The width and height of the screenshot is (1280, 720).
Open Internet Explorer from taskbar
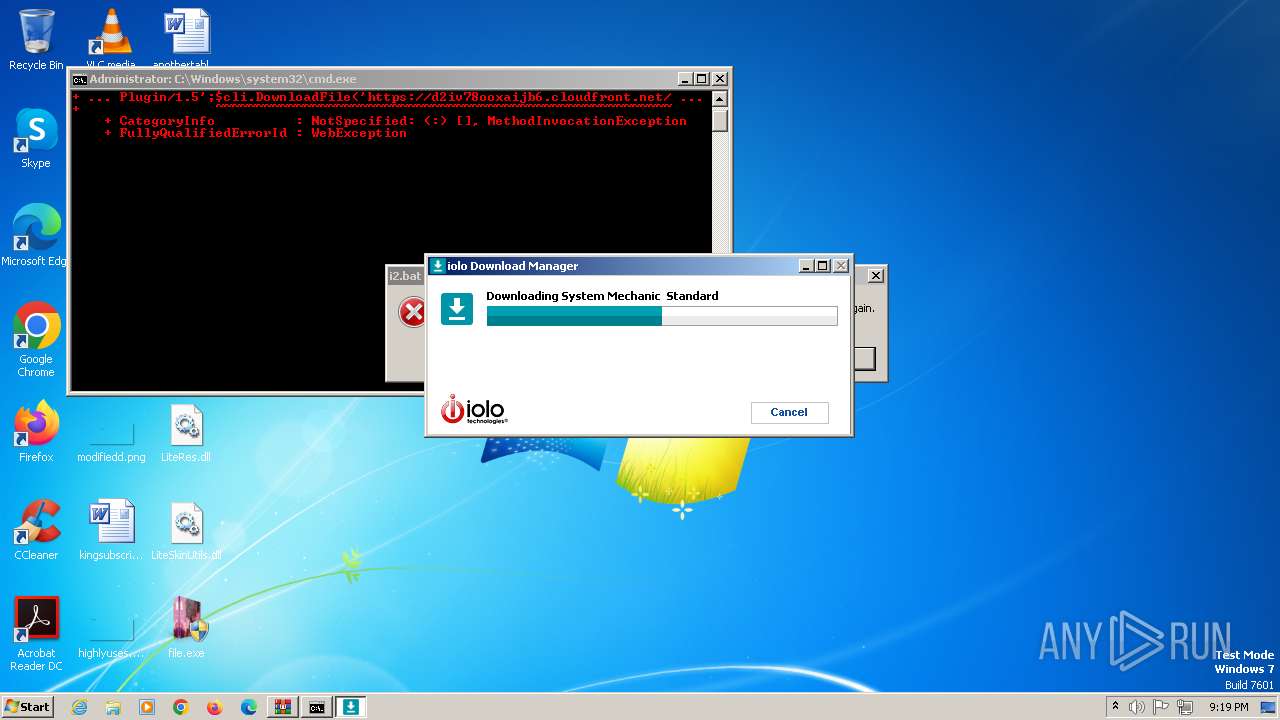click(x=79, y=707)
